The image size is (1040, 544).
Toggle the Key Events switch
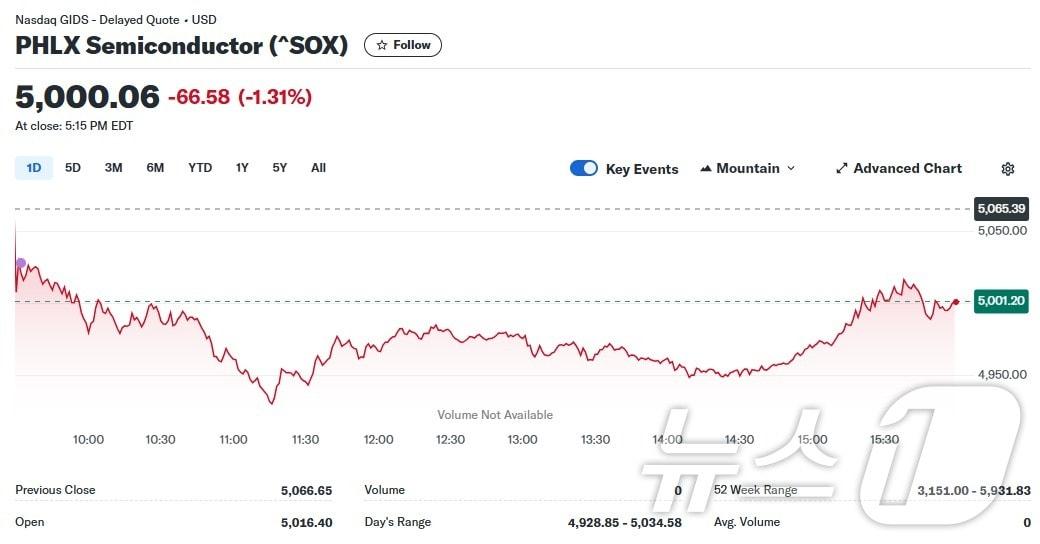584,168
